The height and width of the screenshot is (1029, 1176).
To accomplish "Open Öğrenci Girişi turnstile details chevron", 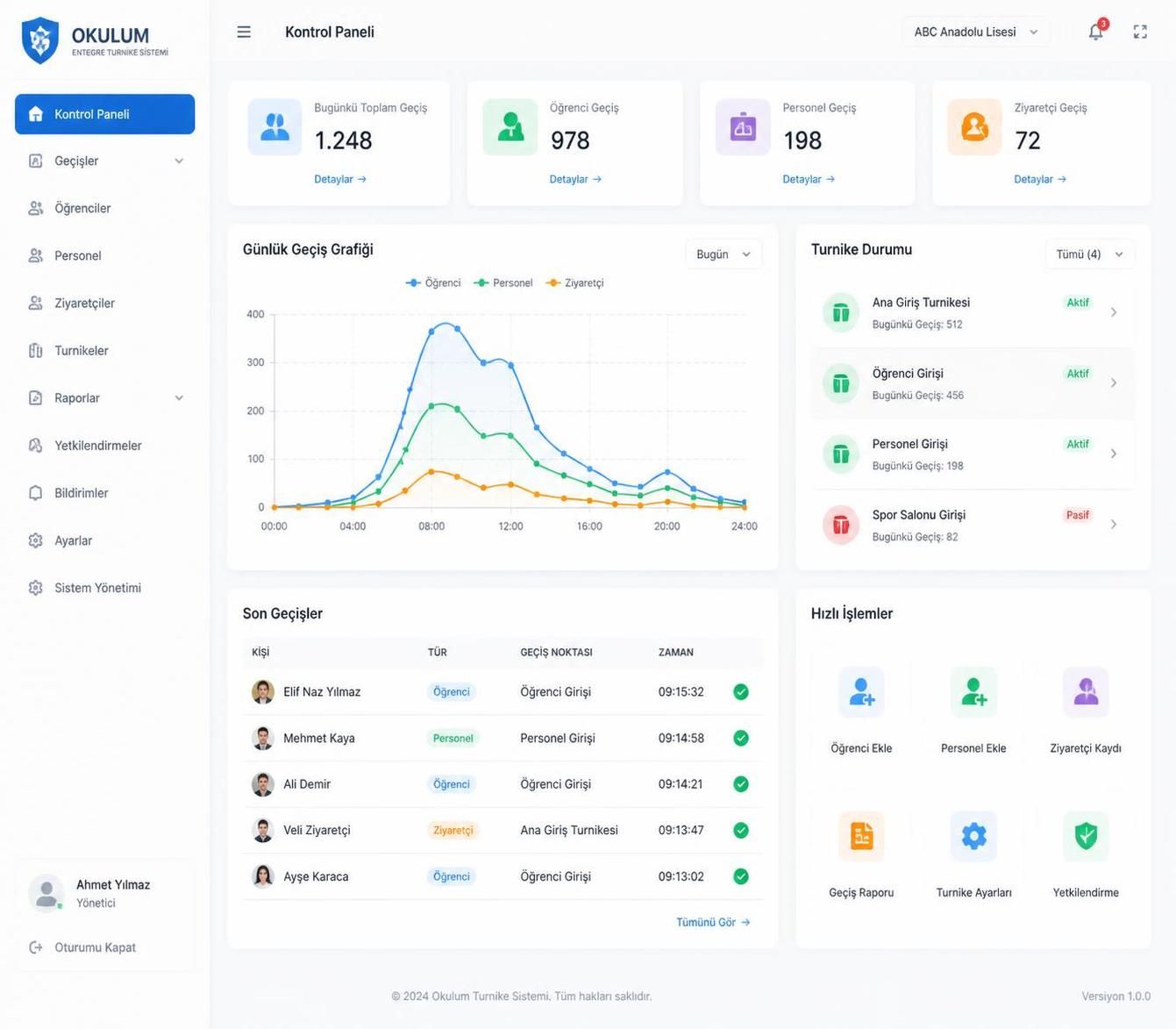I will click(1114, 383).
